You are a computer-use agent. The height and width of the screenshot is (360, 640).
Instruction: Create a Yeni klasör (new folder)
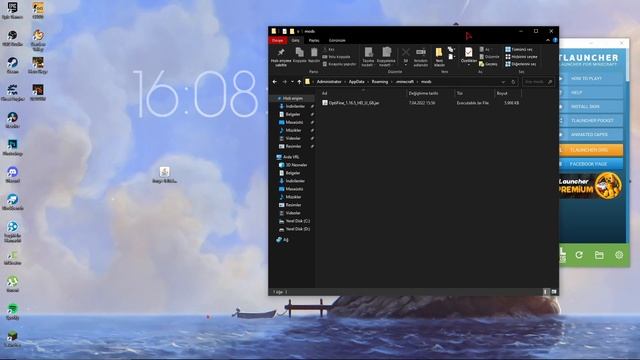coord(439,57)
